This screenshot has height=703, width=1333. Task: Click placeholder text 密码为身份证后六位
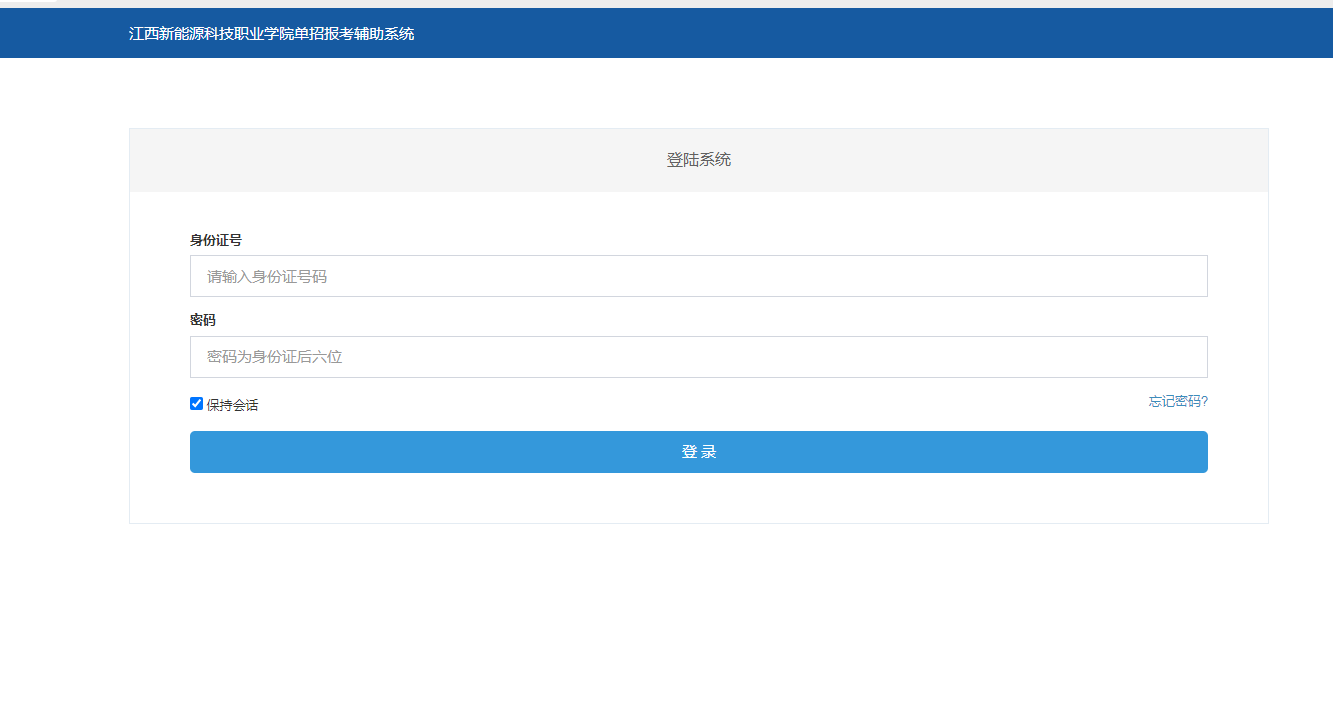[x=275, y=357]
